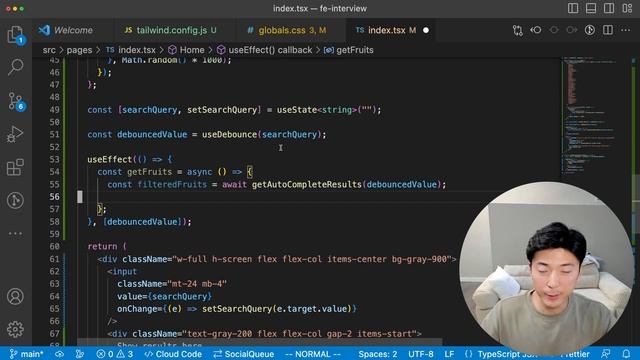This screenshot has height=360, width=640.
Task: Open the Customize Layout control
Action: point(627,8)
